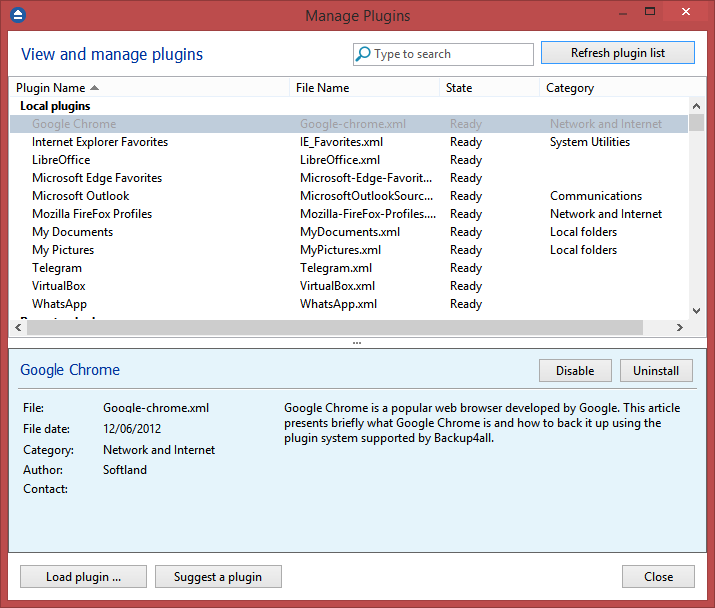Click Load plugin ... button
The height and width of the screenshot is (608, 715).
click(83, 577)
